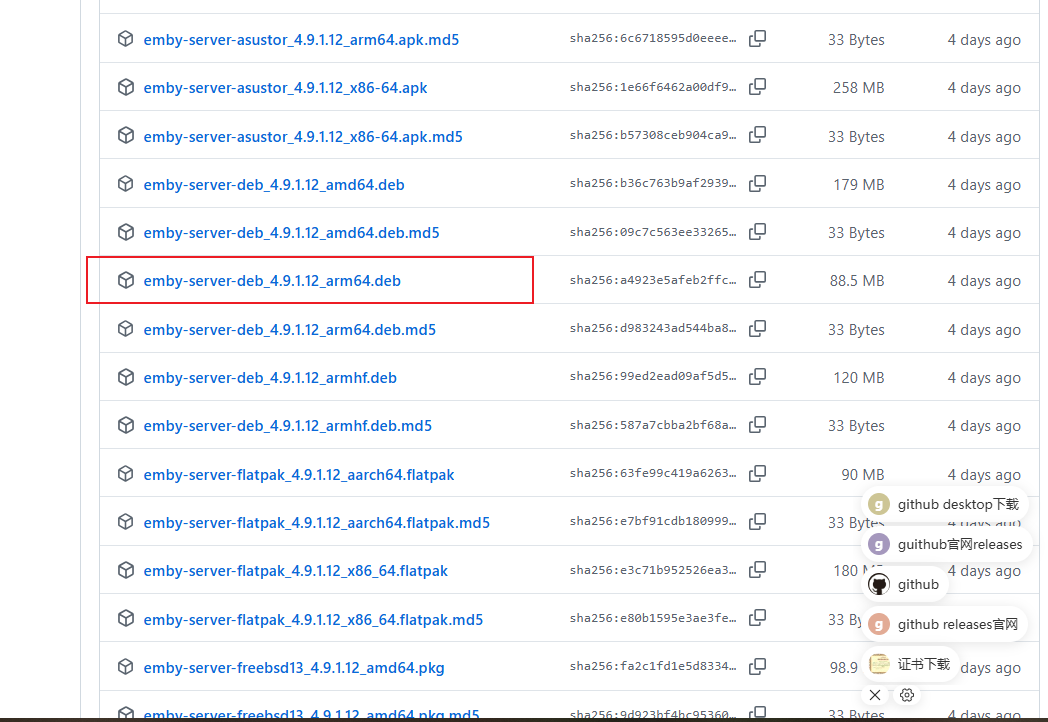Screen dimensions: 1048x722
Task: Copy checksum for flatpak aarch64.flatpak
Action: coord(758,473)
